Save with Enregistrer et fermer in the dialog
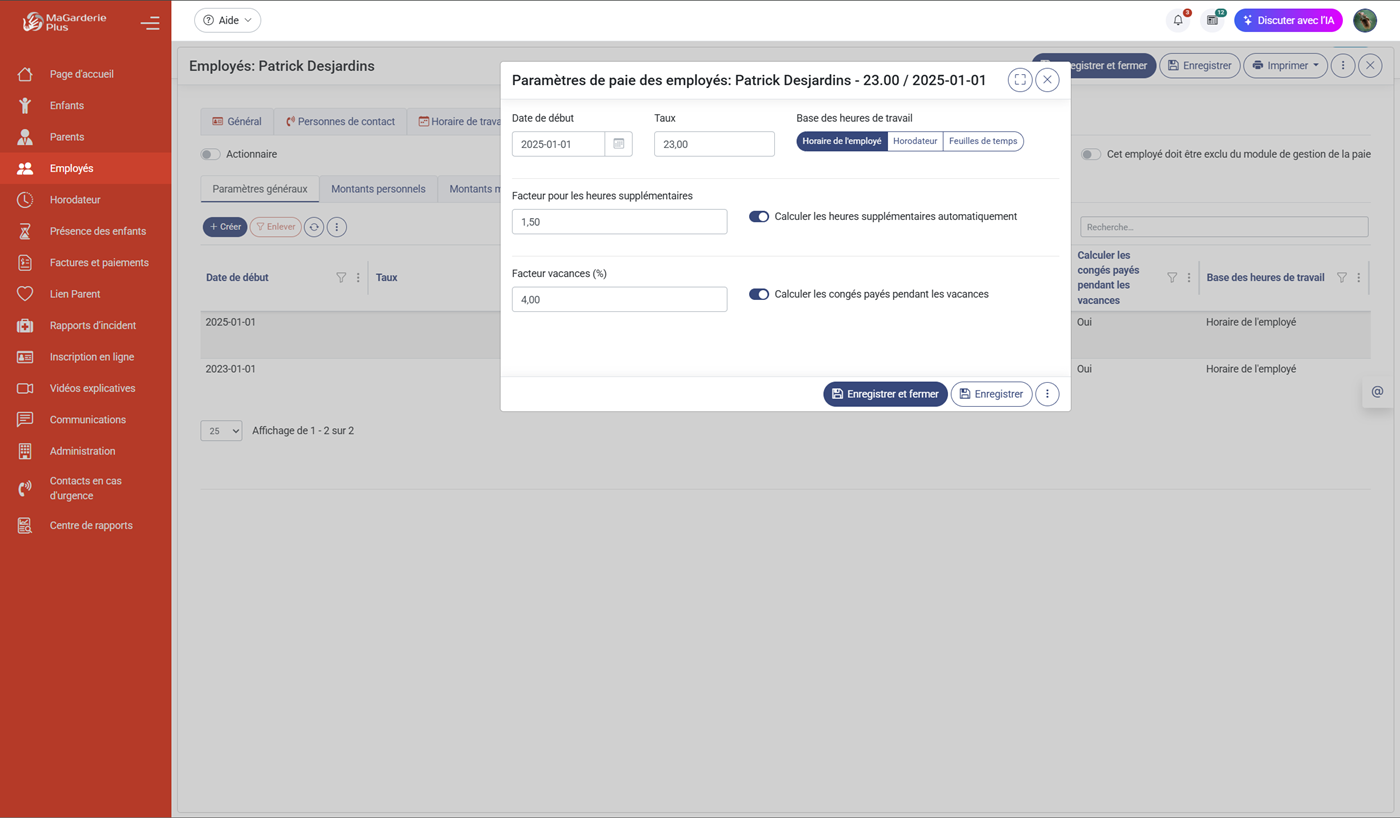 click(885, 393)
